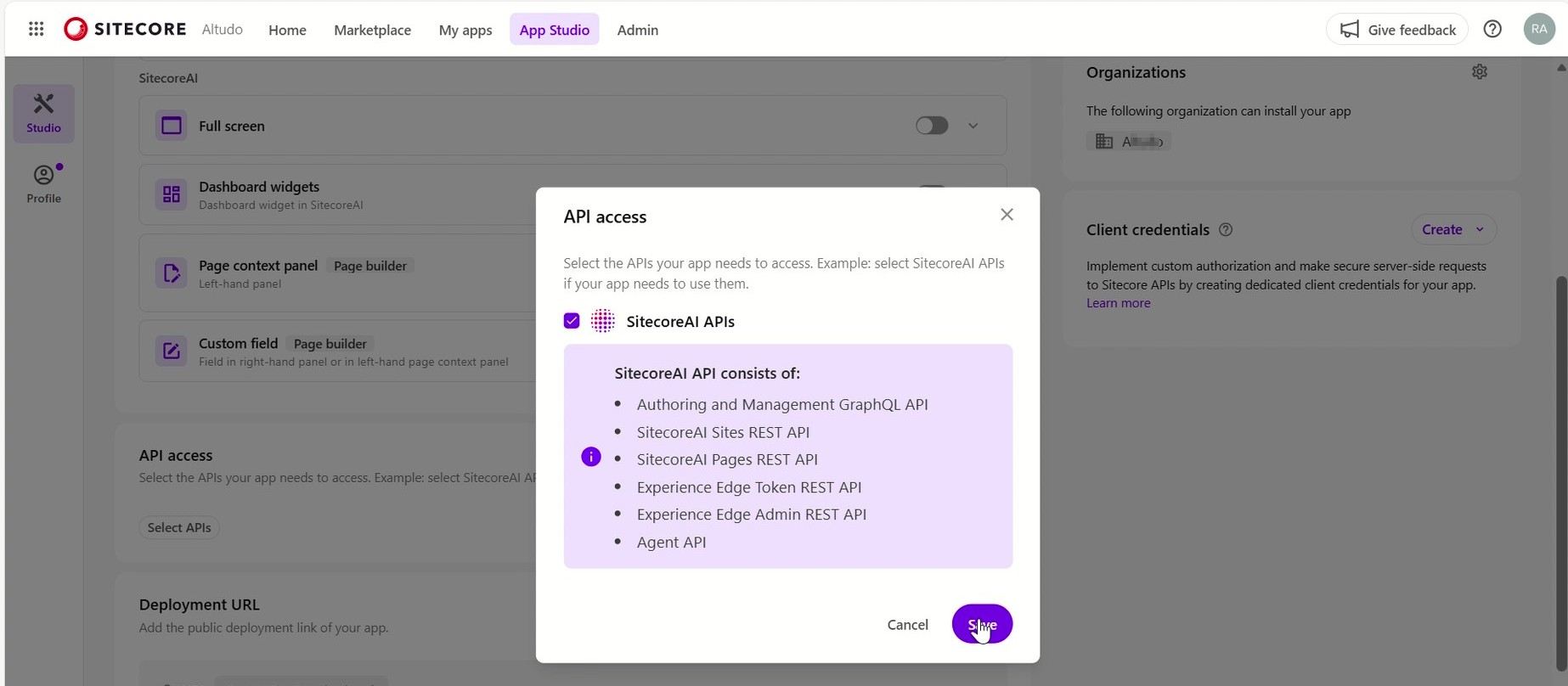Screen dimensions: 1568x686
Task: Uncheck the SitecoreAI APIs checkbox
Action: [x=572, y=321]
